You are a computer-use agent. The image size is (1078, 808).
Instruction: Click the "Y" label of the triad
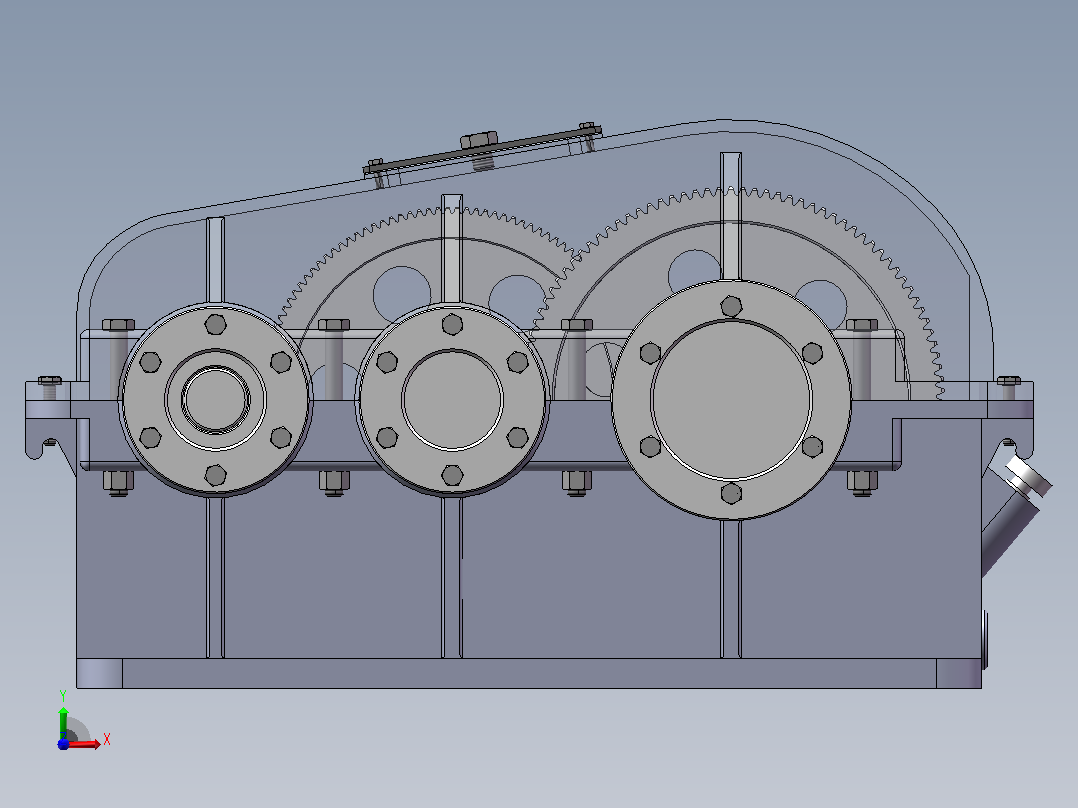(x=63, y=696)
